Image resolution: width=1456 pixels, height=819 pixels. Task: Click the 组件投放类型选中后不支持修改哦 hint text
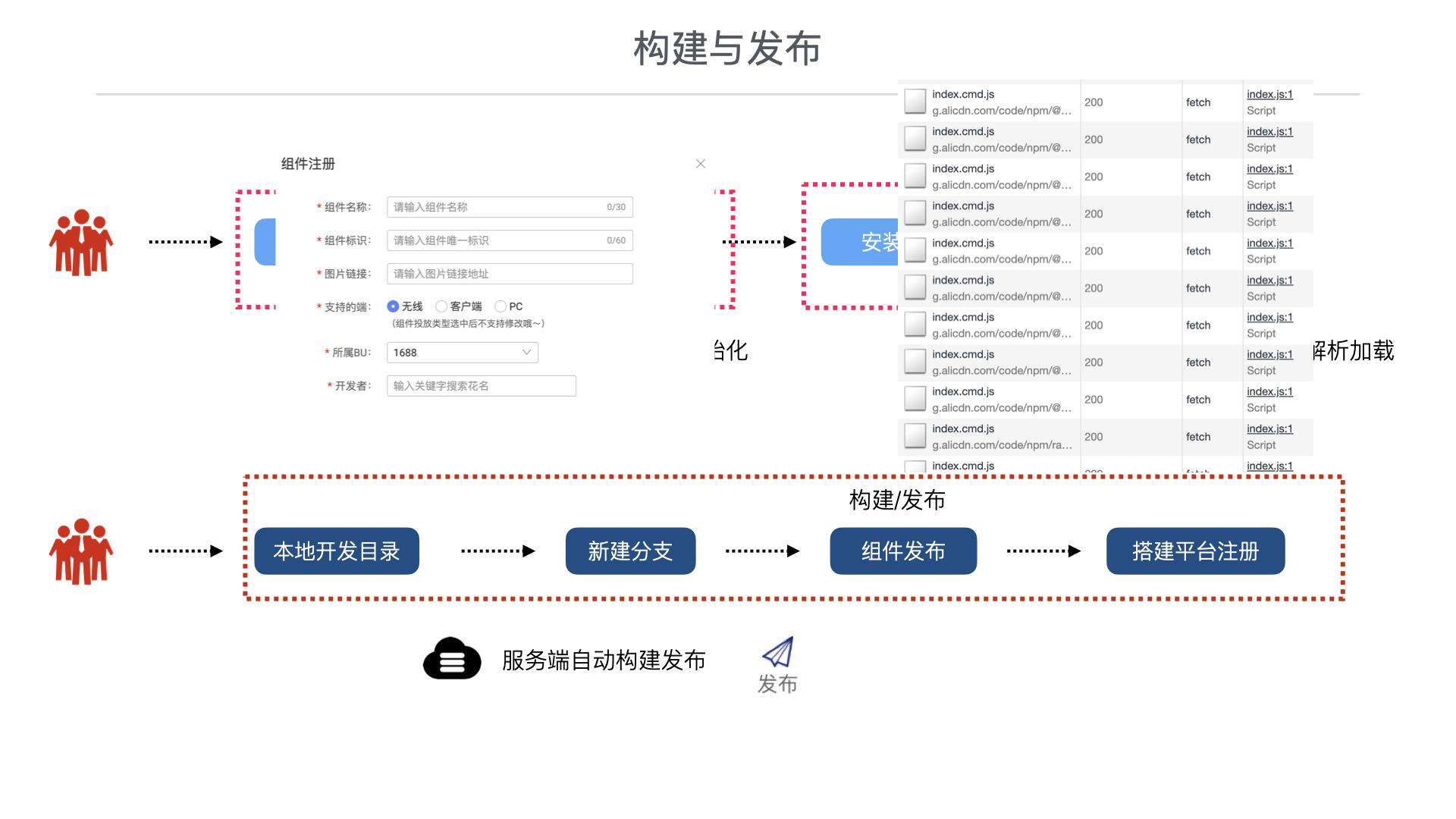[468, 324]
